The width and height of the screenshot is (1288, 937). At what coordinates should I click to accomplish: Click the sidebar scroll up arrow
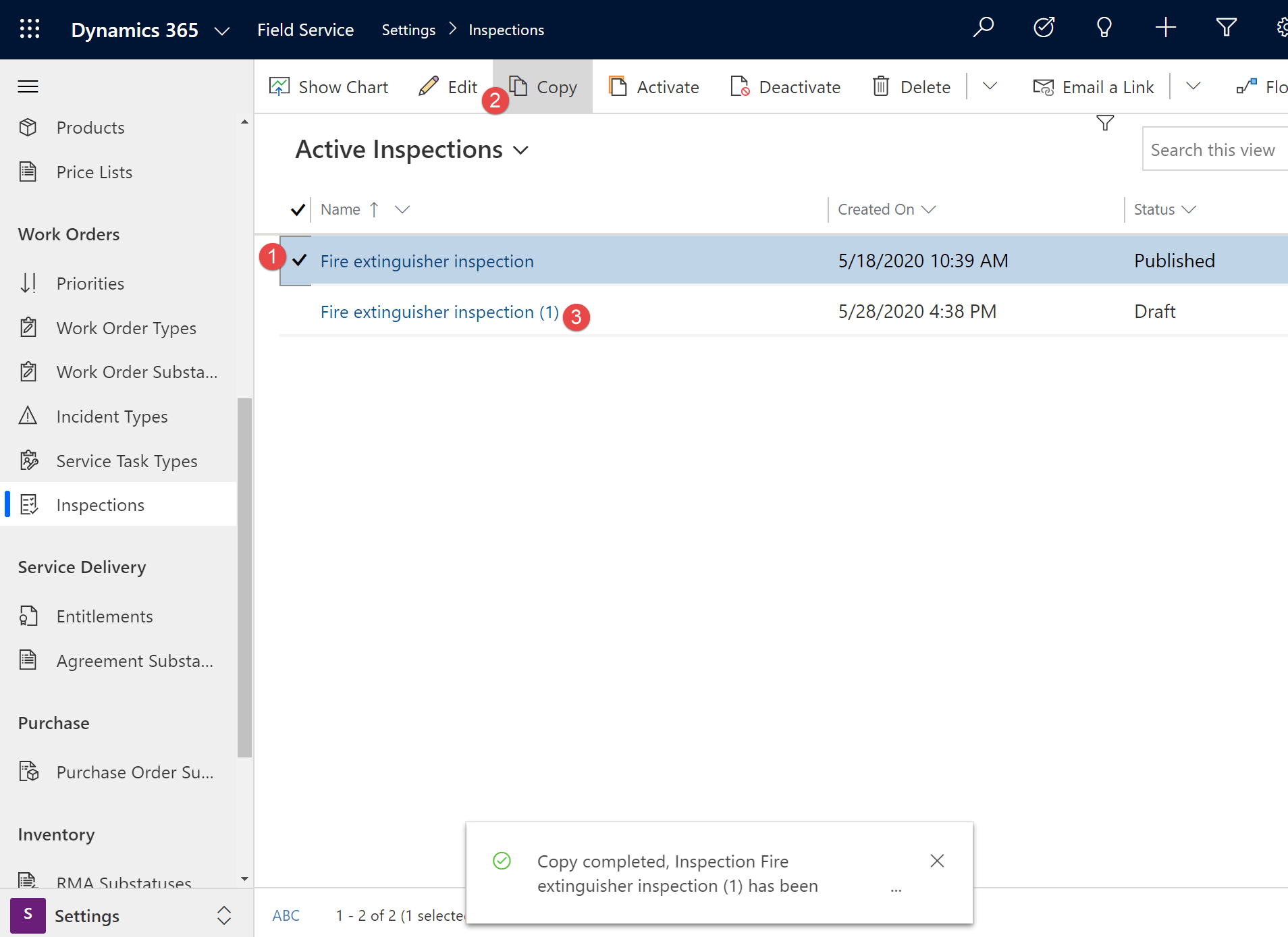244,122
